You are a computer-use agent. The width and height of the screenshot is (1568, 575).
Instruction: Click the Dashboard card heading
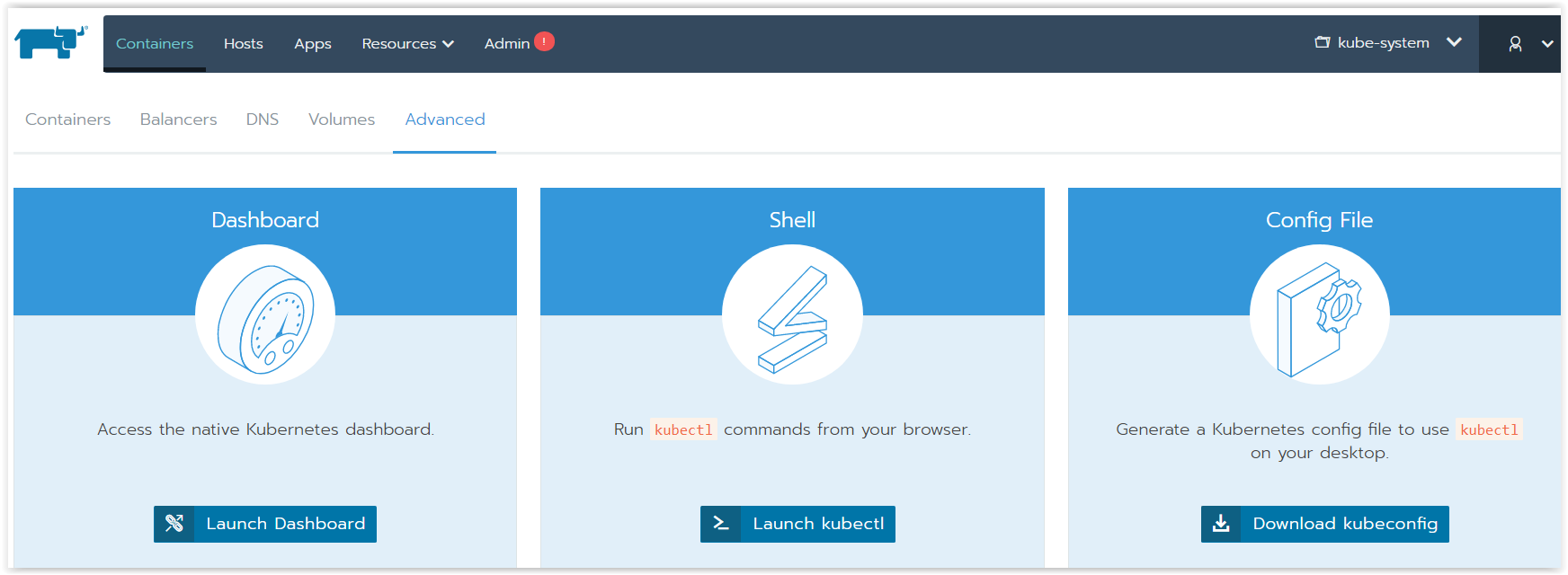point(265,220)
